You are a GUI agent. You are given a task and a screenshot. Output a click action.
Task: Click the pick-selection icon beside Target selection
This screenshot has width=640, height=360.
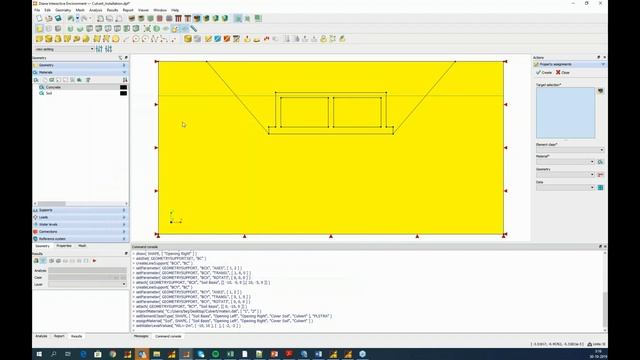pos(600,91)
